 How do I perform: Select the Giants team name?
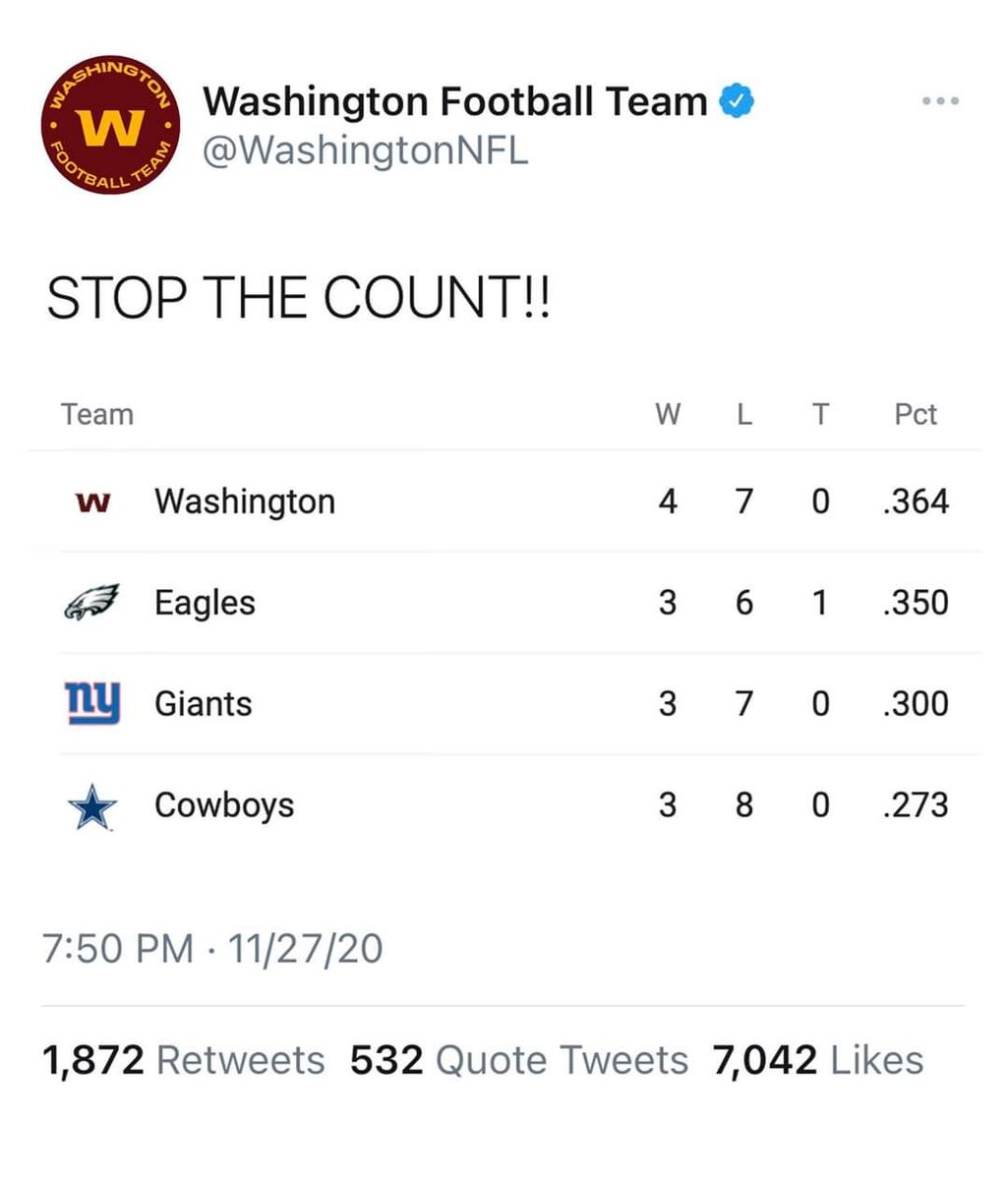point(203,704)
